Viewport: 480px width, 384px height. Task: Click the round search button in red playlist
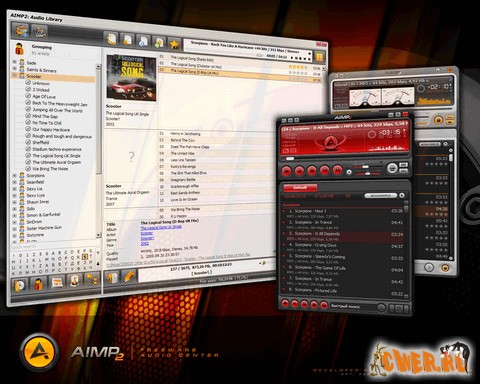pos(381,307)
